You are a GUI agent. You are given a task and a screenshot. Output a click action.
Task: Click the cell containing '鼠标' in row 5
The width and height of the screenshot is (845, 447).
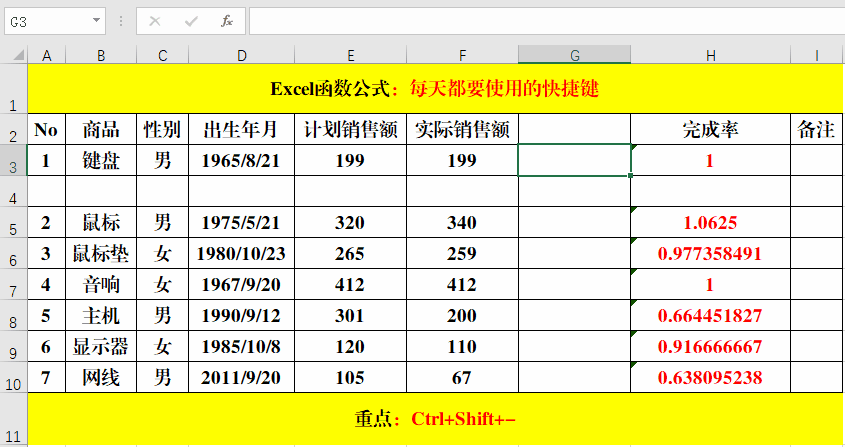(x=101, y=222)
